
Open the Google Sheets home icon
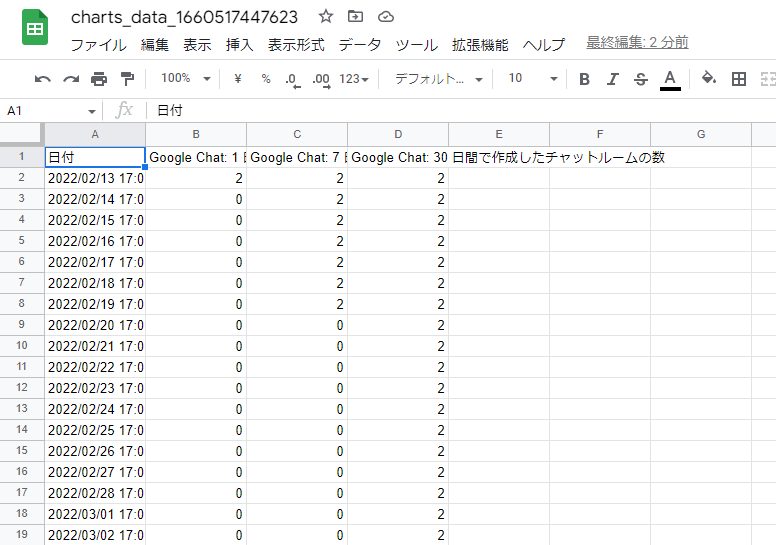click(x=35, y=27)
